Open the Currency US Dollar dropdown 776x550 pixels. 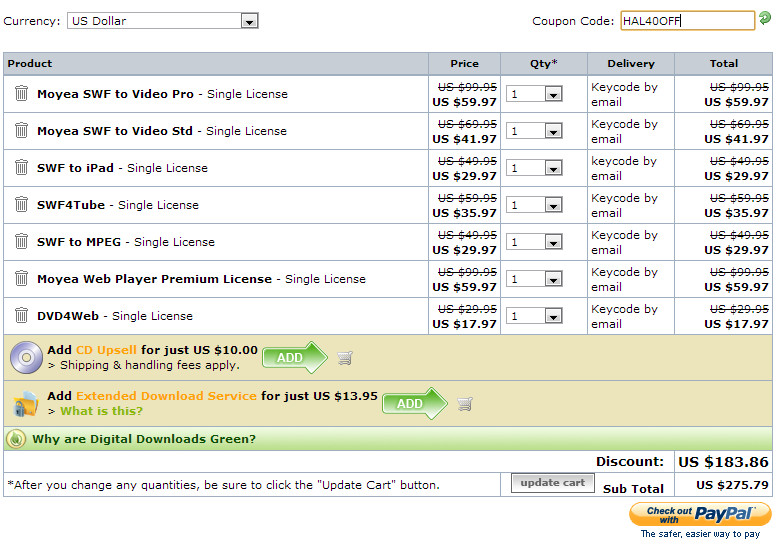(163, 21)
